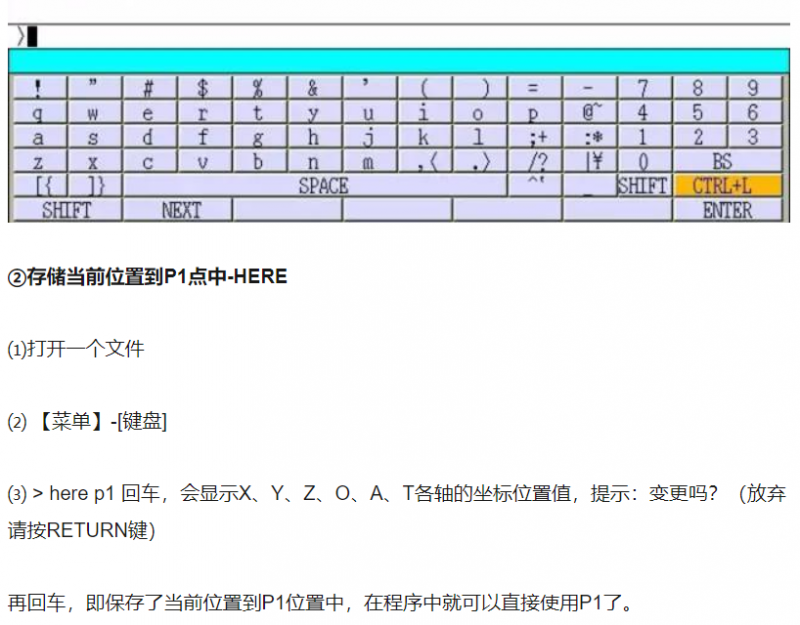The width and height of the screenshot is (800, 625).
Task: Tap the number 0 key
Action: 645,161
